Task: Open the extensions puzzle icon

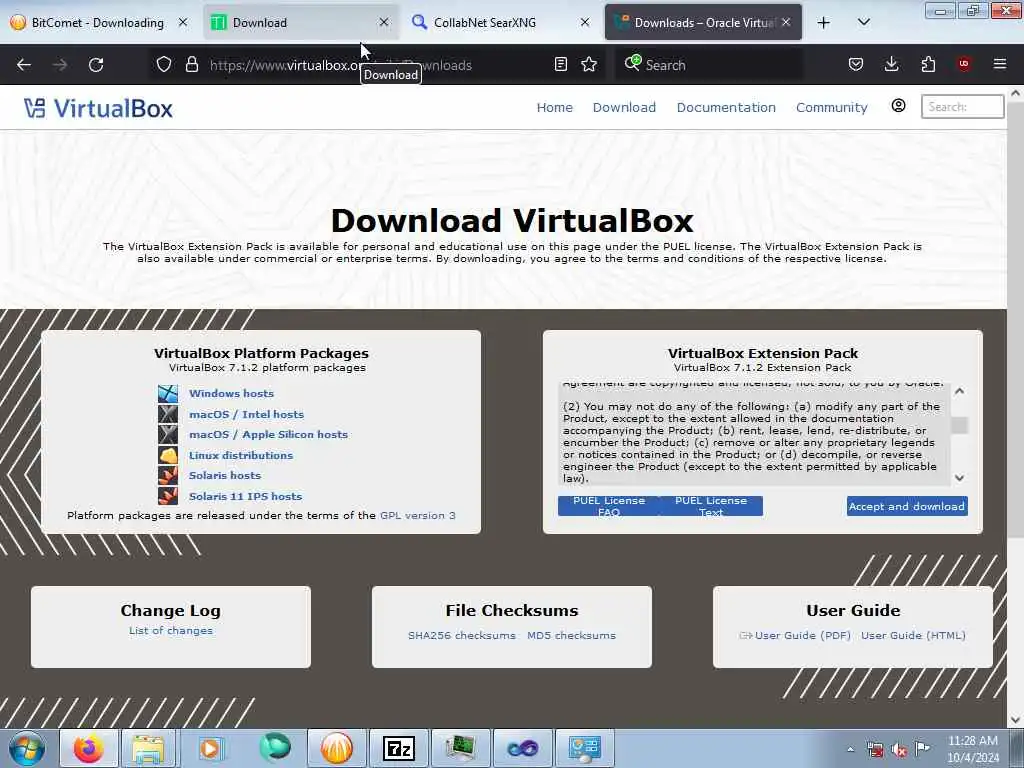Action: [928, 65]
